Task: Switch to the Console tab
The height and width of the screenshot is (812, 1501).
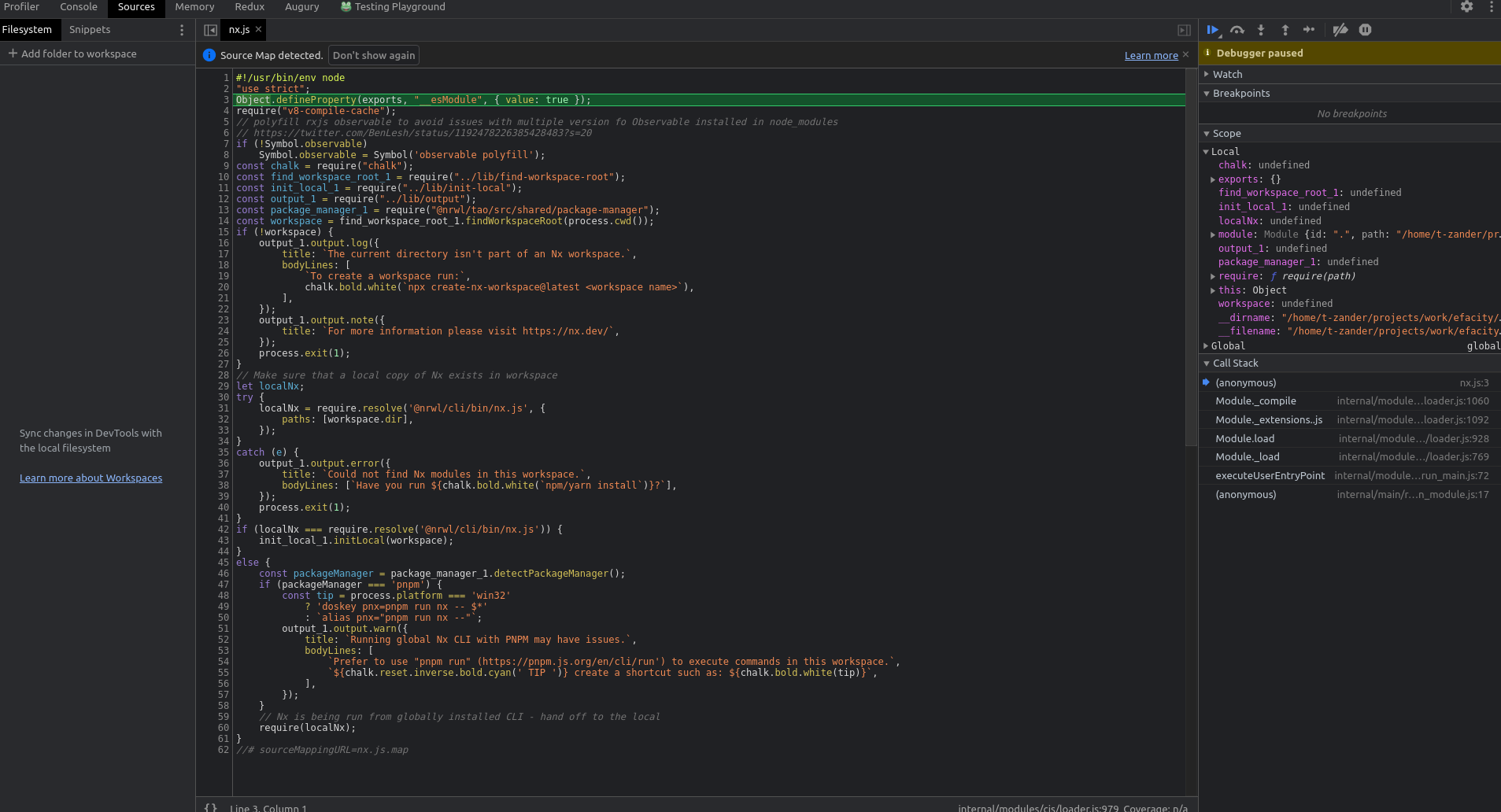Action: pyautogui.click(x=79, y=7)
